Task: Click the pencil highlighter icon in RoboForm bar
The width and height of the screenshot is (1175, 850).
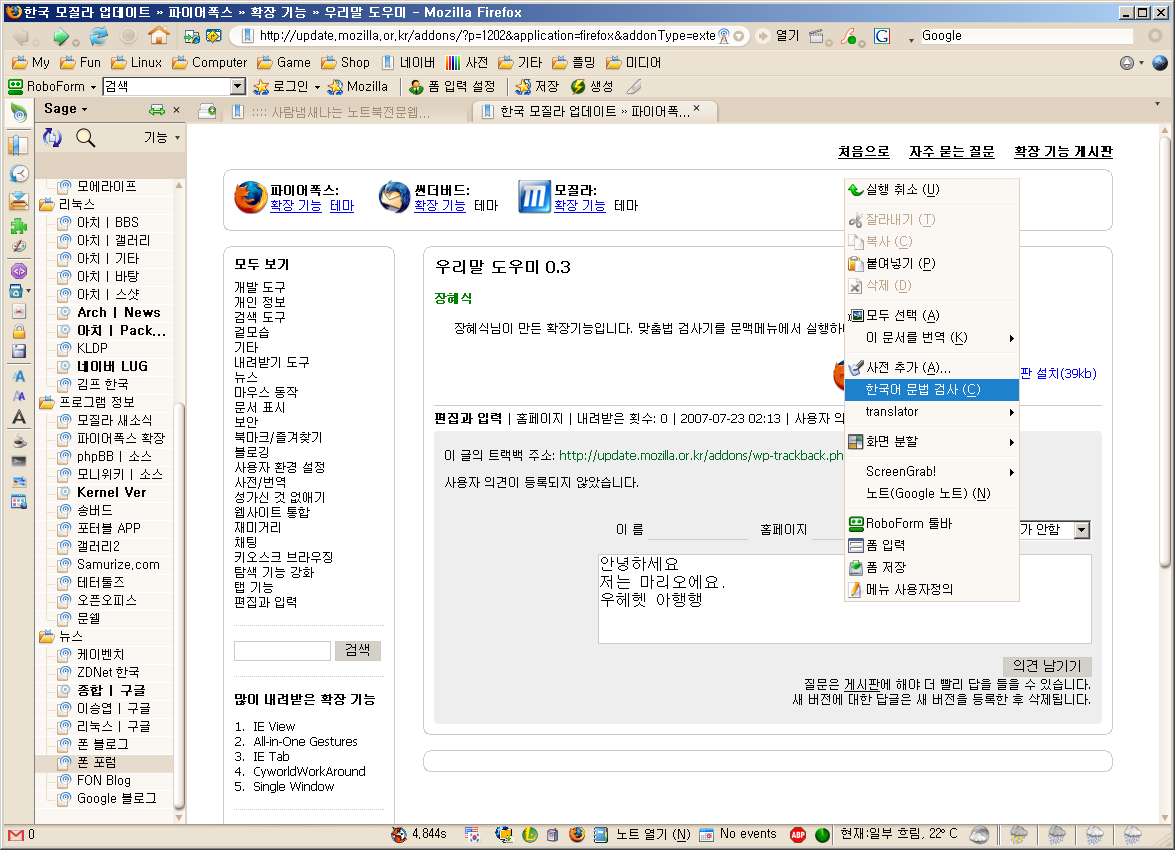Action: click(x=634, y=87)
